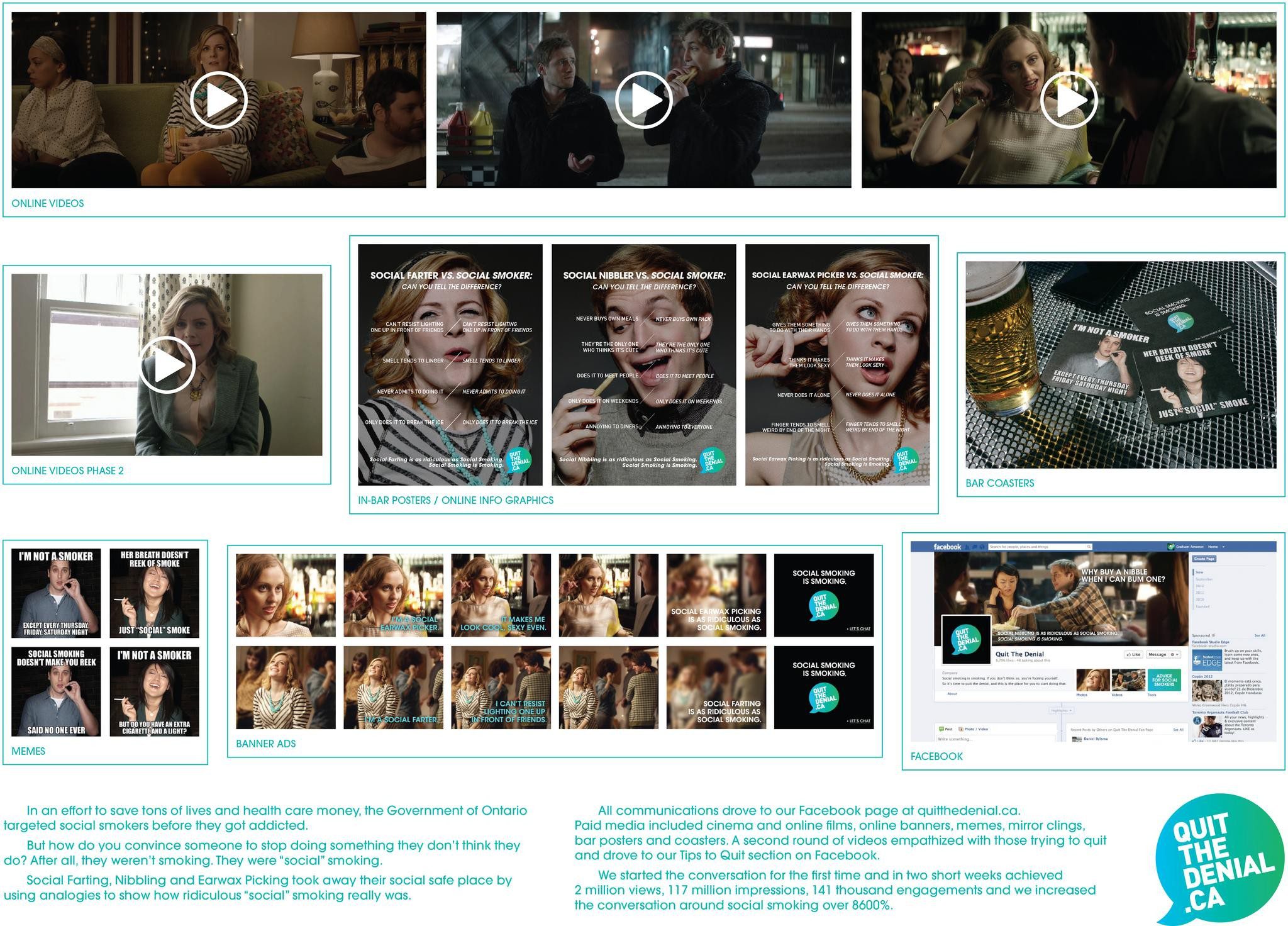Open the About link on Facebook page
The width and height of the screenshot is (1288, 926).
pos(952,694)
